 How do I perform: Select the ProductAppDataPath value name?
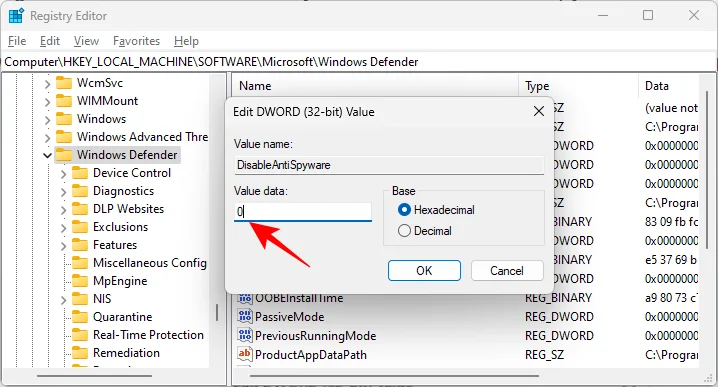pos(311,354)
